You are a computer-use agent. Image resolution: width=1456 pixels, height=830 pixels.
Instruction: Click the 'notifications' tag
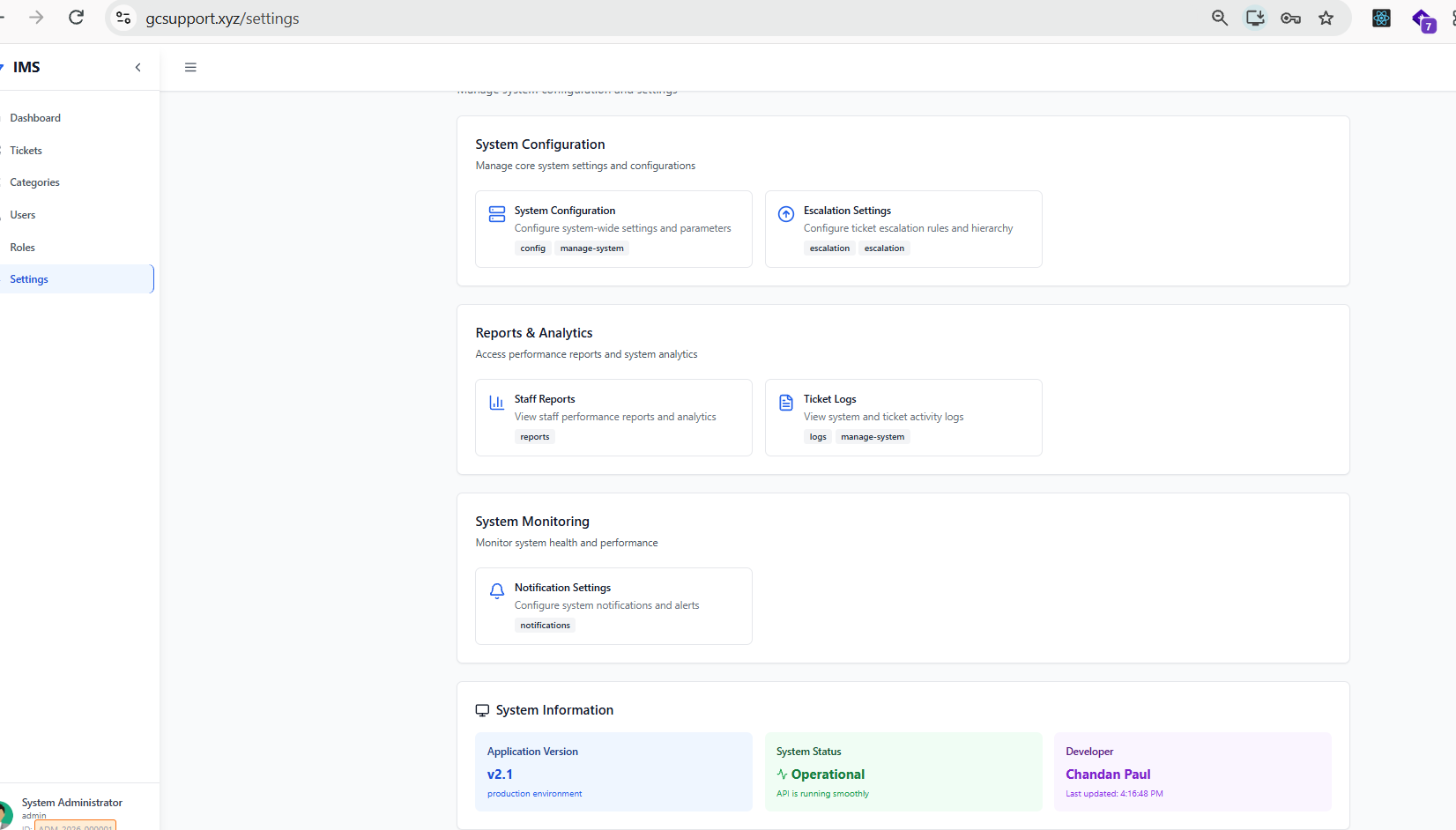[545, 626]
